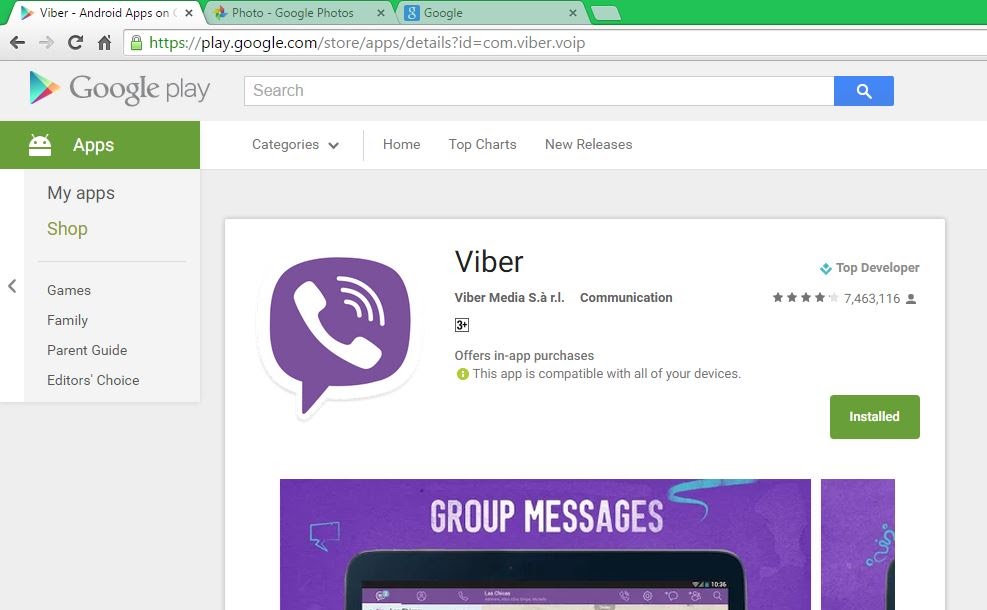Open the Parent Guide link
The height and width of the screenshot is (610, 987).
(x=87, y=350)
